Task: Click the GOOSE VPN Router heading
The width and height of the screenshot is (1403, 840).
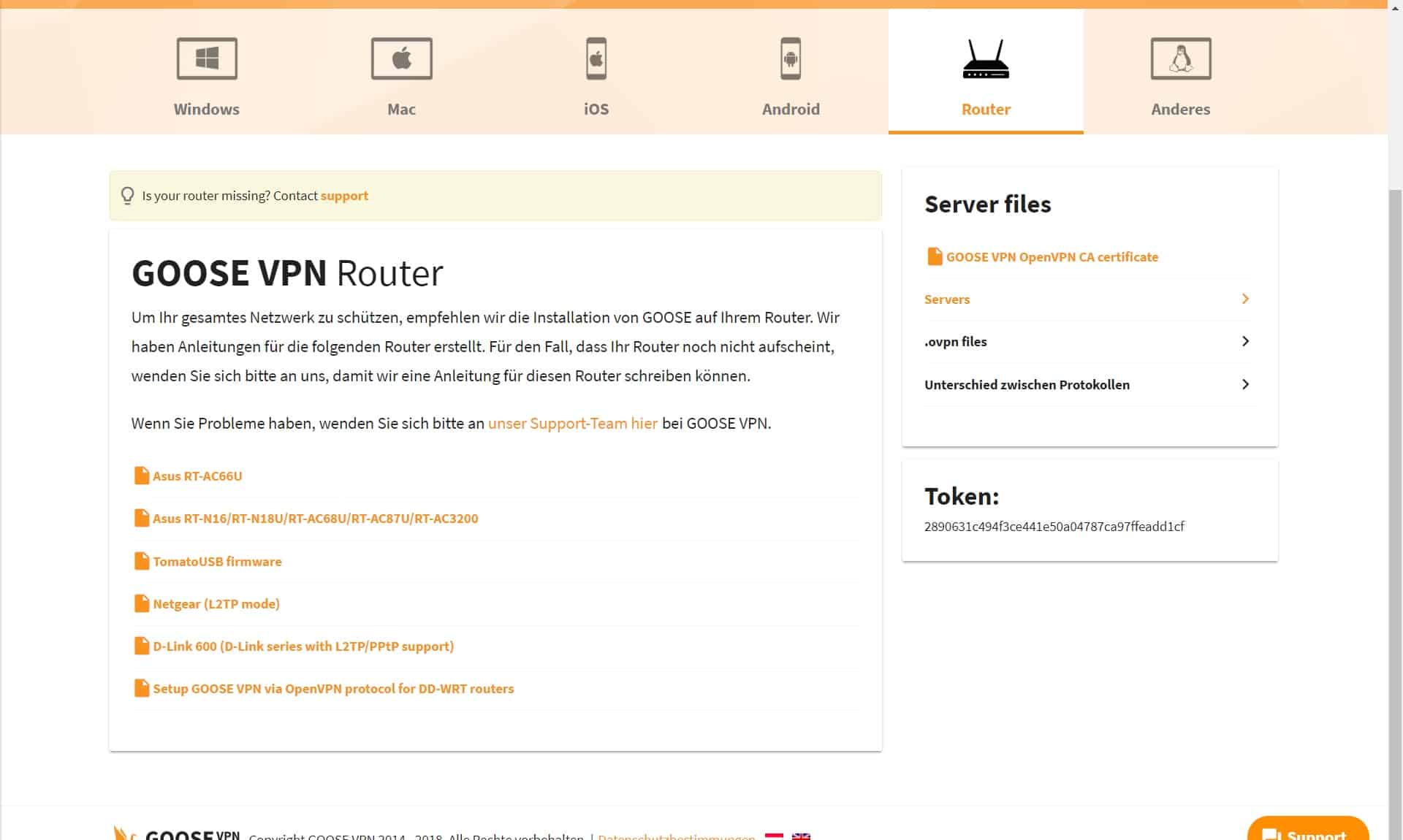Action: 287,273
